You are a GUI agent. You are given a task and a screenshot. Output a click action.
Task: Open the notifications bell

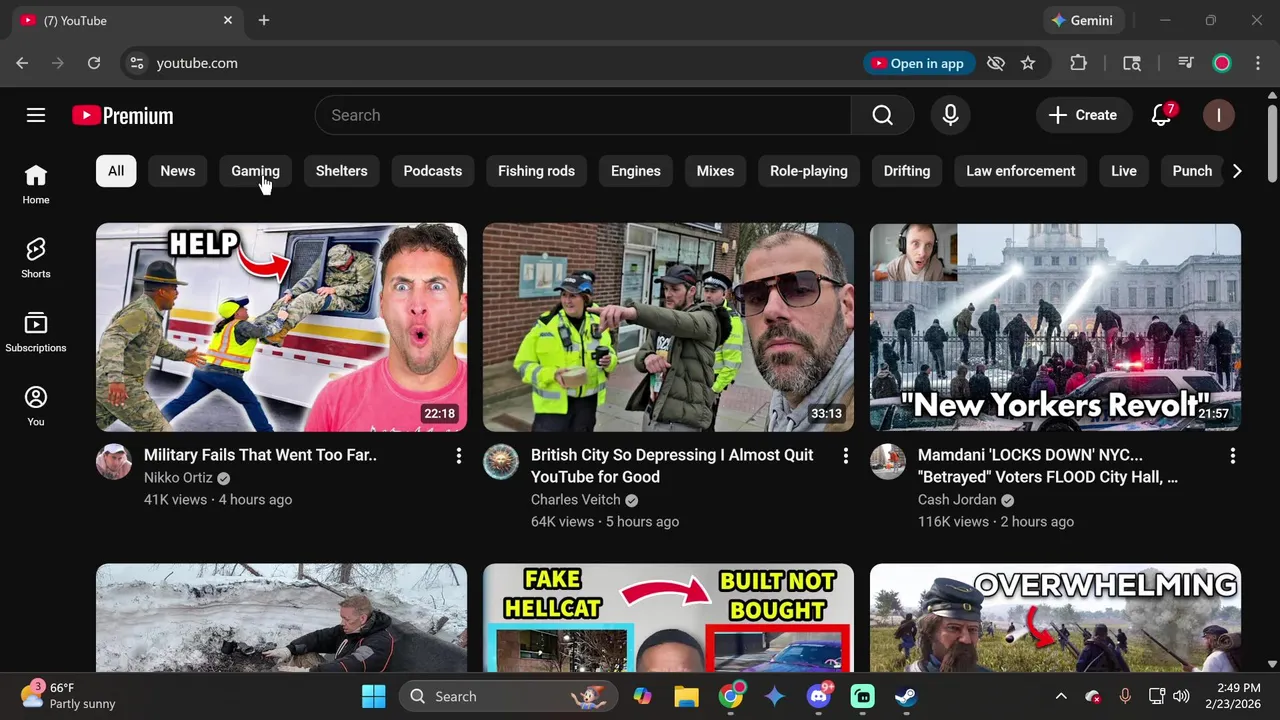(1161, 115)
